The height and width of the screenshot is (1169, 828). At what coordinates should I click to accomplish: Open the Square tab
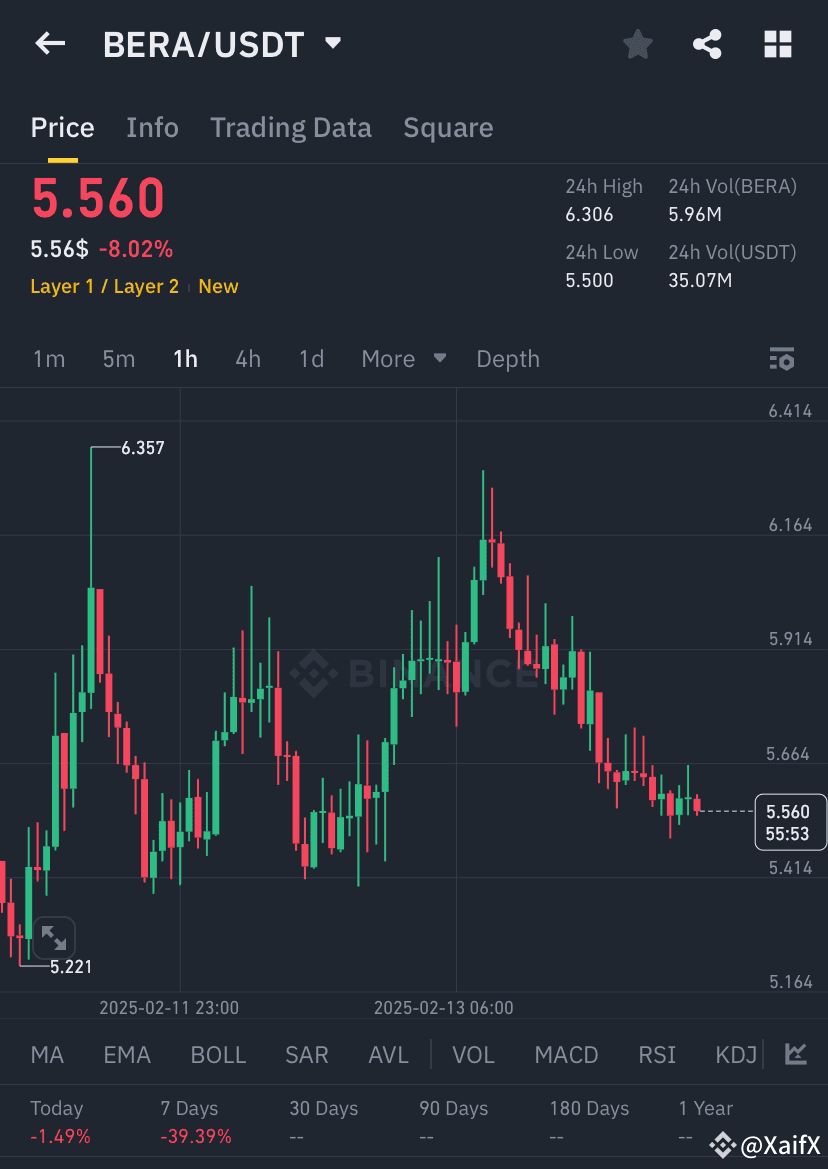[448, 127]
